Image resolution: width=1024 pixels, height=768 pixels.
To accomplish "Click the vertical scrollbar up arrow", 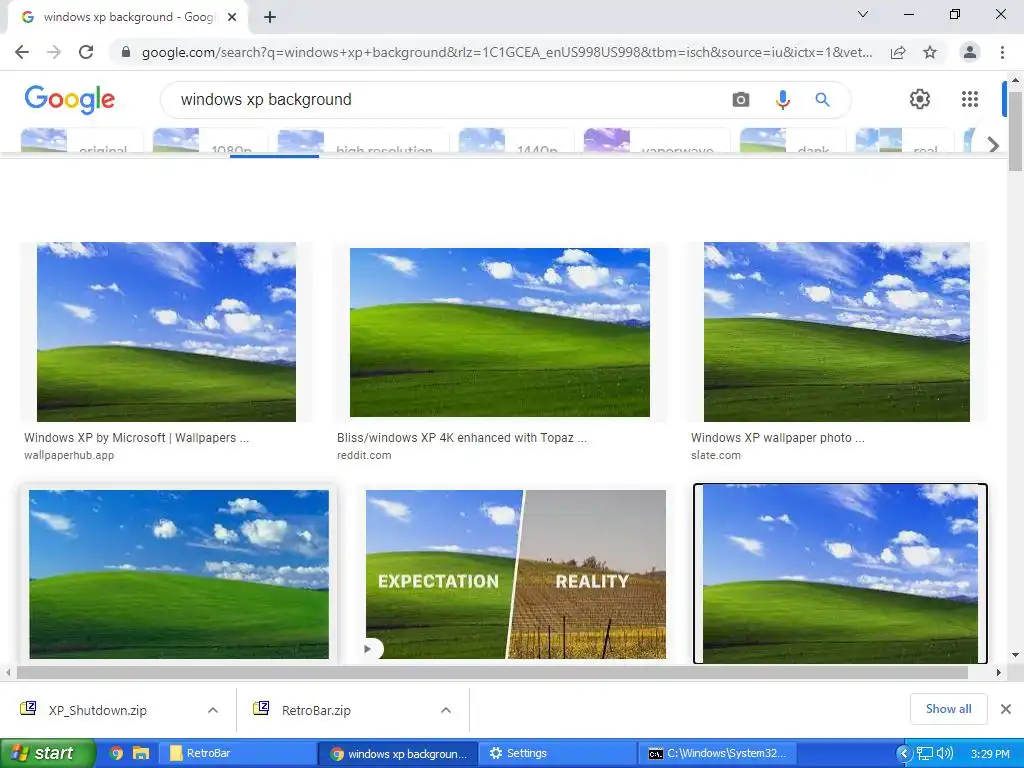I will pyautogui.click(x=1015, y=80).
